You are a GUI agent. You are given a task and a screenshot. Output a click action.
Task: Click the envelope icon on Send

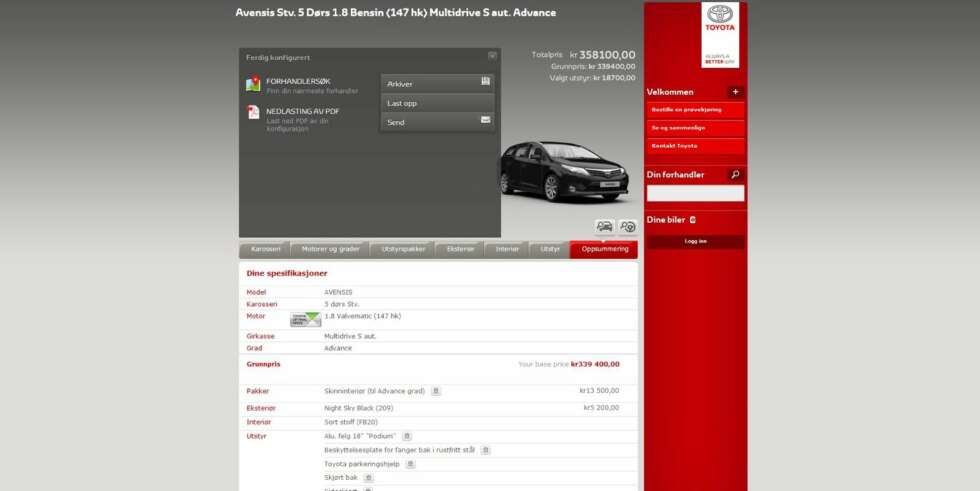tap(485, 119)
